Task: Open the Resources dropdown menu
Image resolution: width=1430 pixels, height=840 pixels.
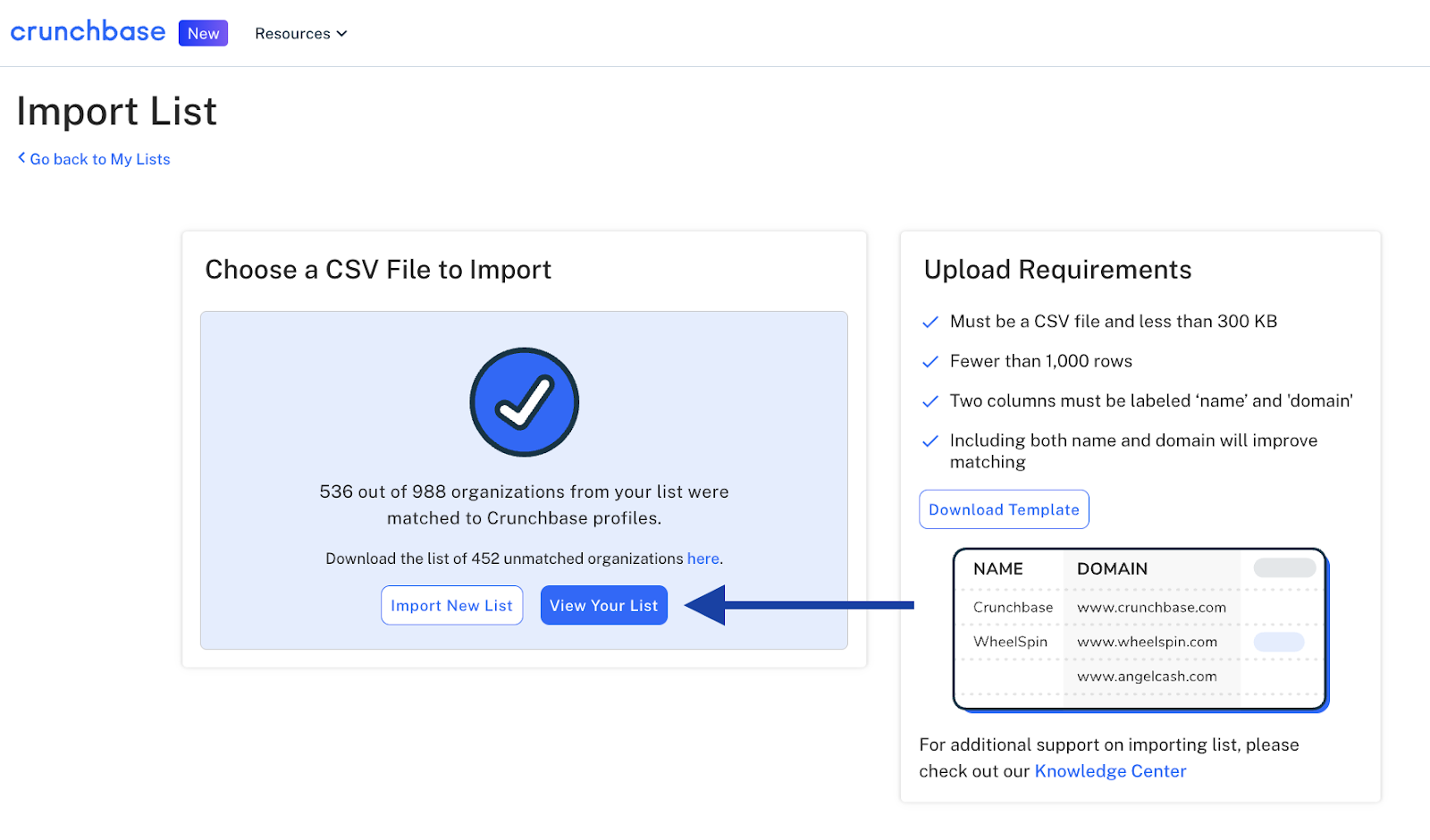Action: (x=301, y=34)
